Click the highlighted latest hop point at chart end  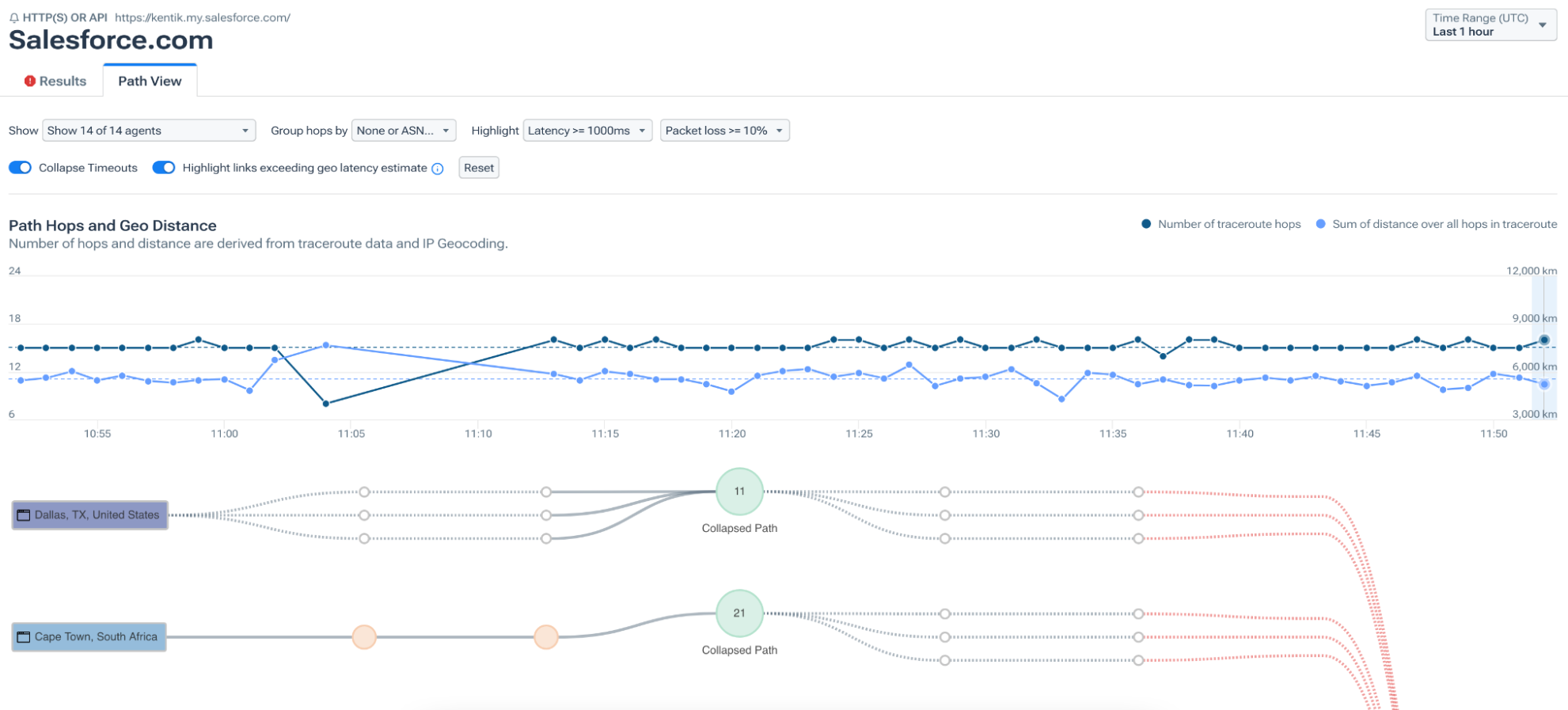tap(1544, 340)
